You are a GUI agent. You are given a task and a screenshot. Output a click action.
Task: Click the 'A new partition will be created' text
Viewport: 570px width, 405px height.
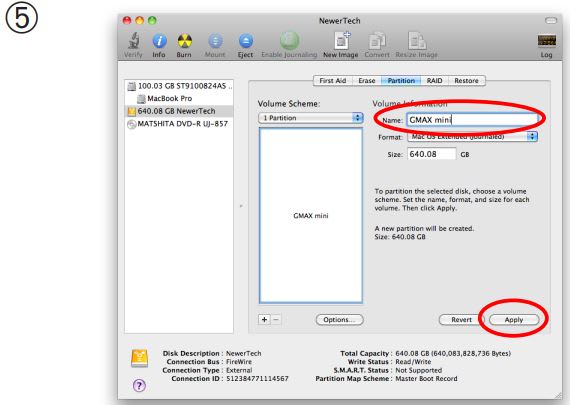coord(424,228)
